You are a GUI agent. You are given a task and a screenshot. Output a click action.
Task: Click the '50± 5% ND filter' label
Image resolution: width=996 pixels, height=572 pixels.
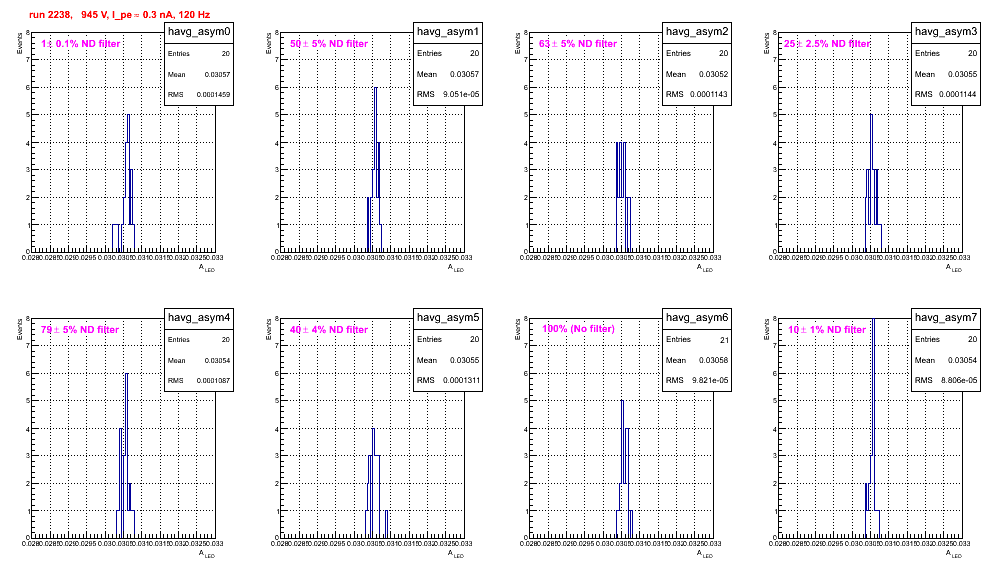coord(329,44)
